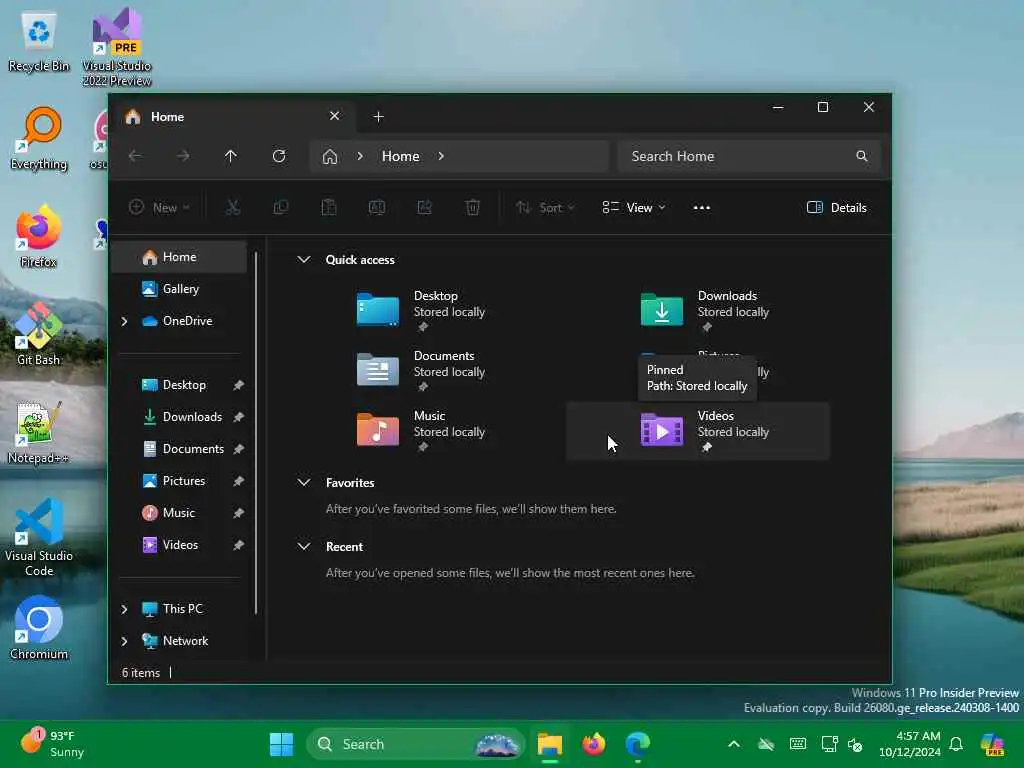Open Pictures in the navigation pane
Viewport: 1024px width, 768px height.
(180, 481)
